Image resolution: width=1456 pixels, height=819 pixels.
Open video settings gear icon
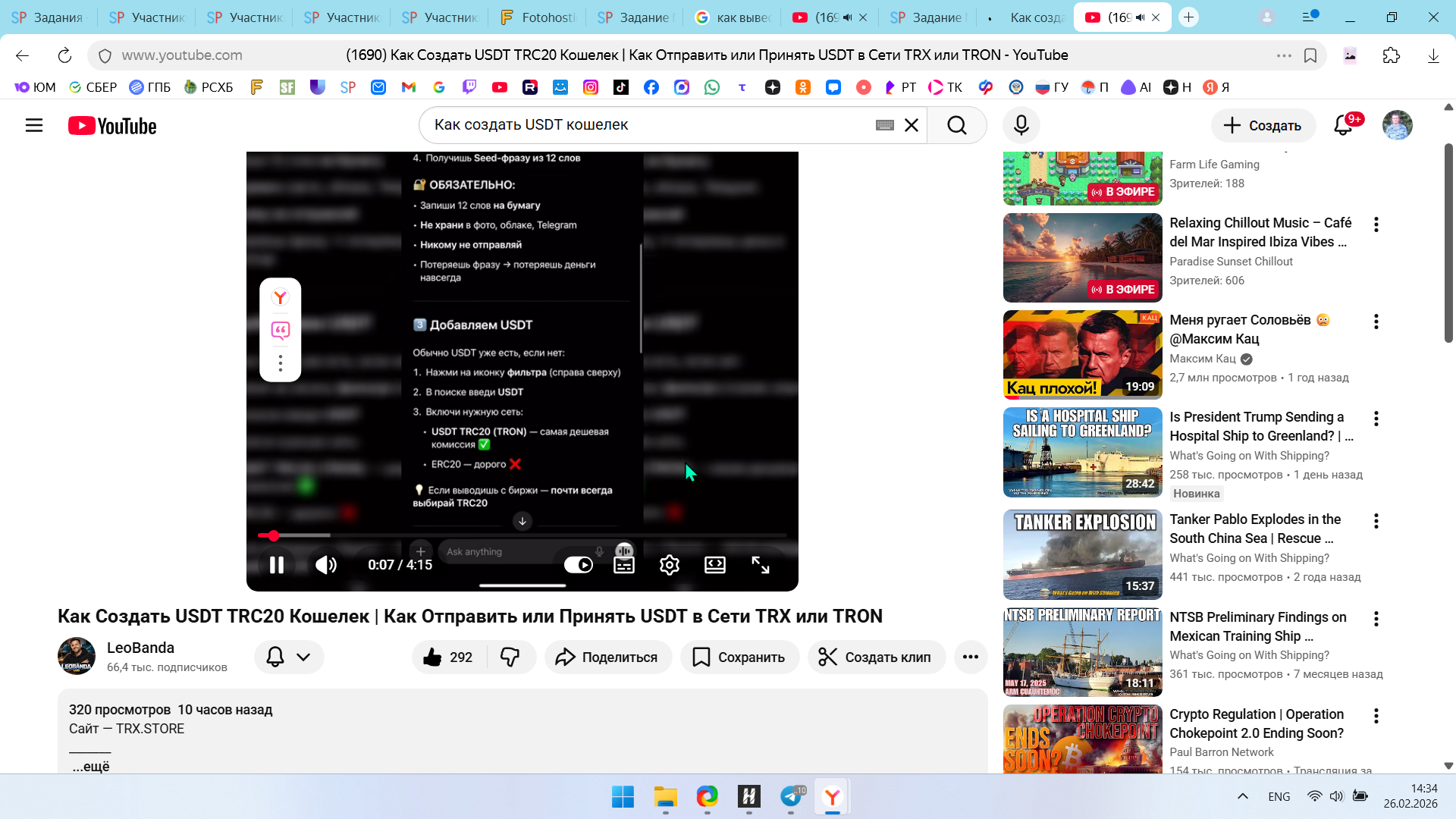pyautogui.click(x=669, y=565)
